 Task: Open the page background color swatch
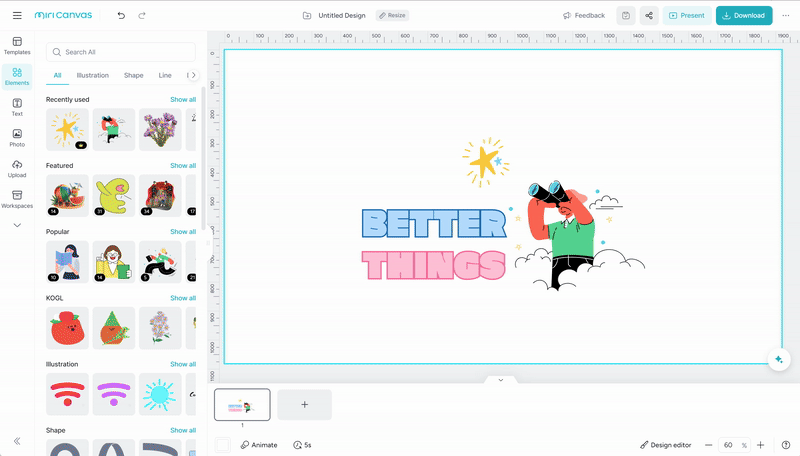[222, 445]
